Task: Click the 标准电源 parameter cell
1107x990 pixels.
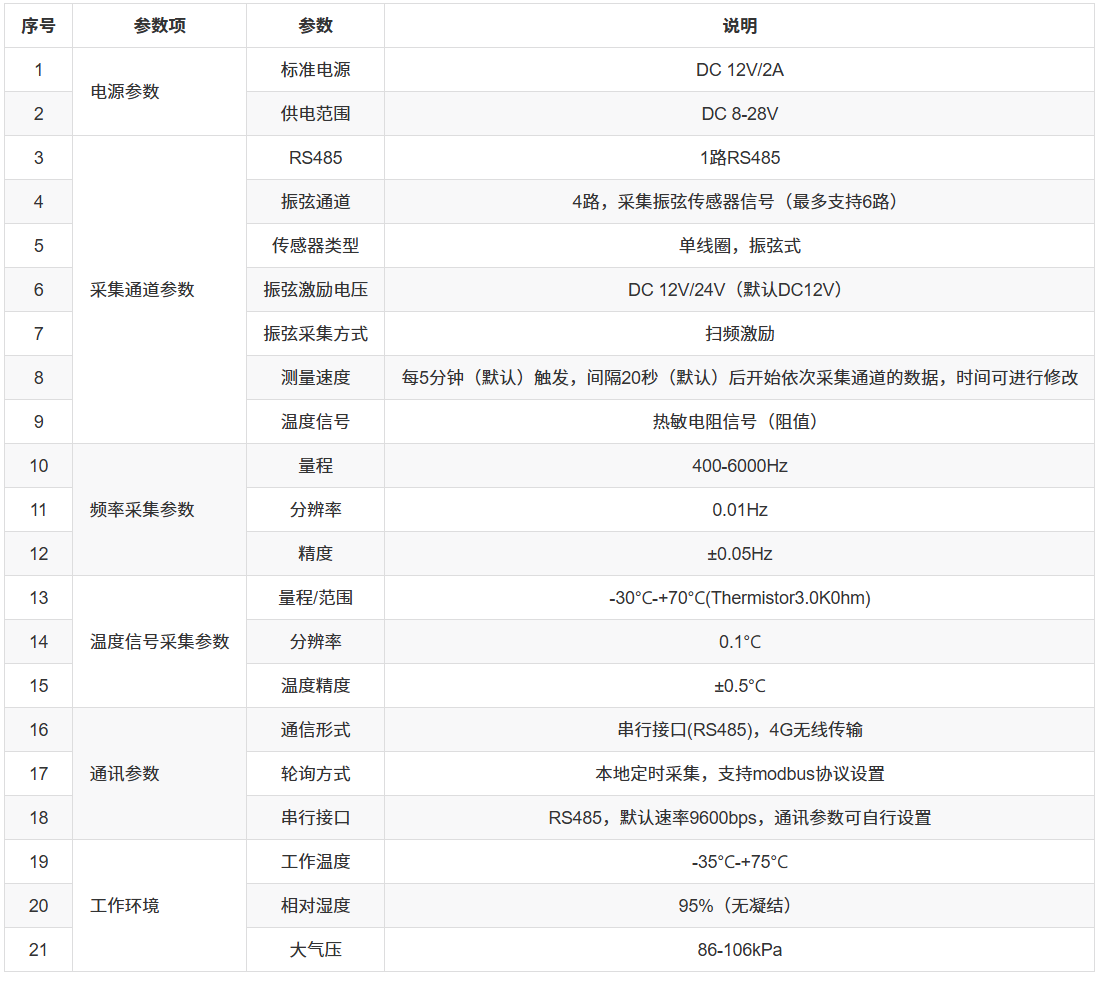Action: (x=314, y=70)
